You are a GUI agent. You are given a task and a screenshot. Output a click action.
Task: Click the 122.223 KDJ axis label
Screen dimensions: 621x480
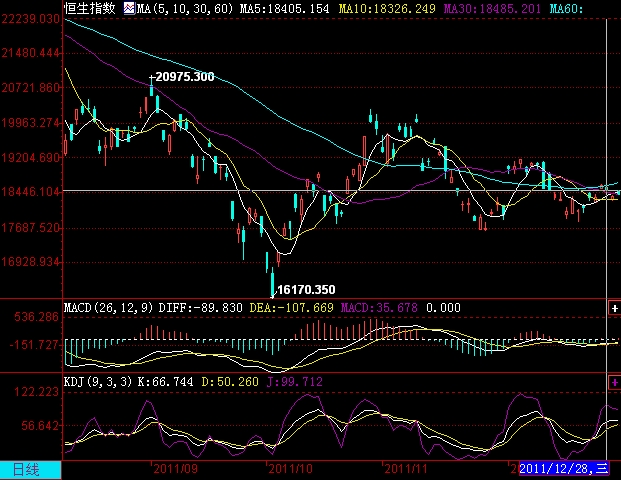pyautogui.click(x=36, y=392)
